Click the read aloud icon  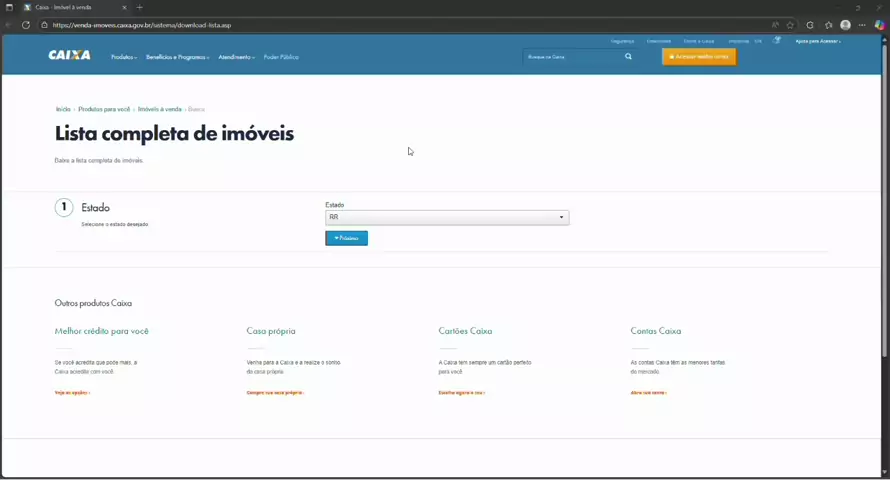click(775, 25)
